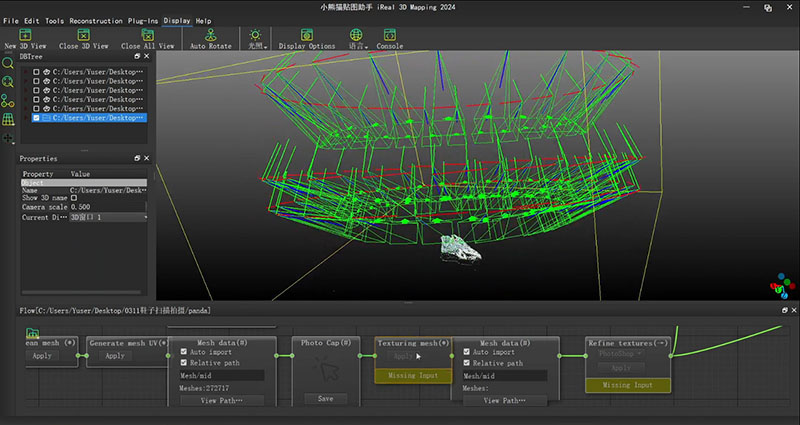Click the Properties panel horizontal scrollbar
Image resolution: width=800 pixels, height=425 pixels.
point(82,292)
